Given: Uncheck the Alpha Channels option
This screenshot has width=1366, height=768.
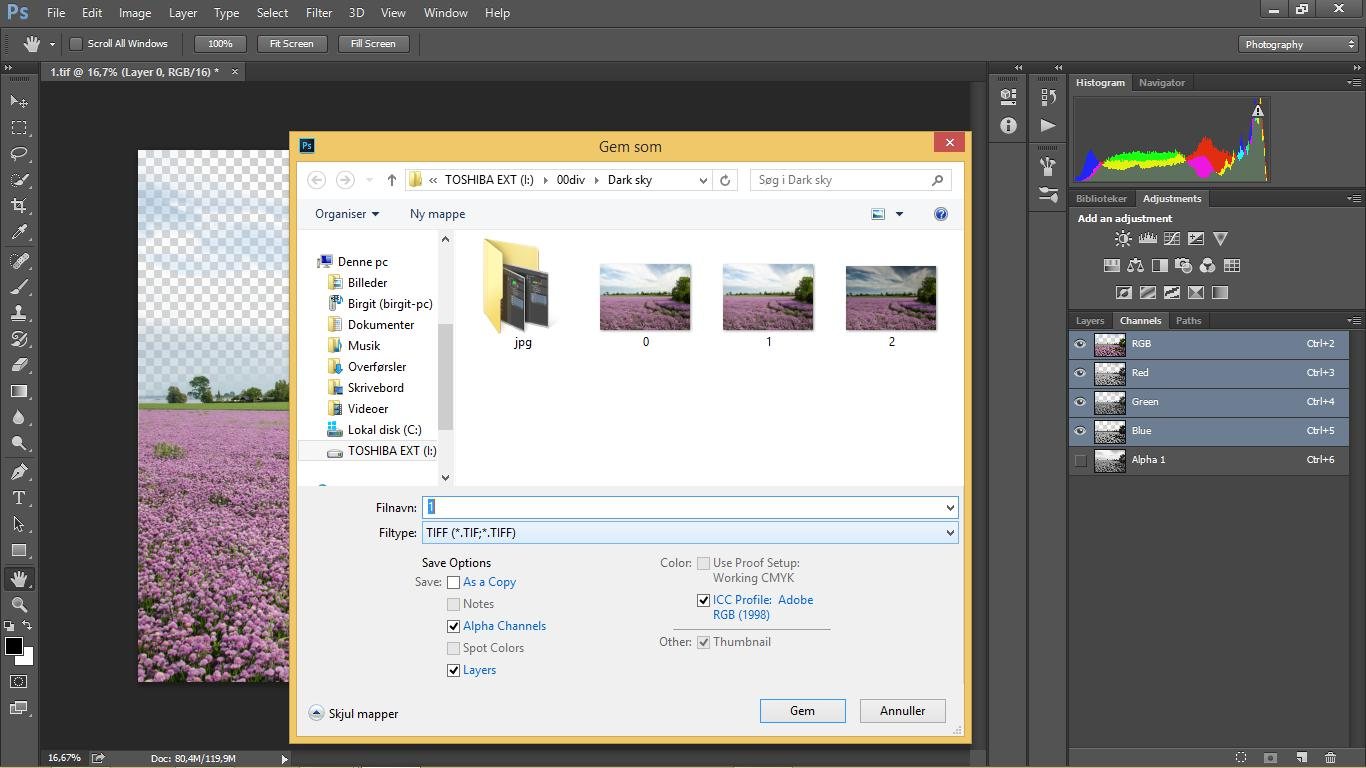Looking at the screenshot, I should coord(453,626).
